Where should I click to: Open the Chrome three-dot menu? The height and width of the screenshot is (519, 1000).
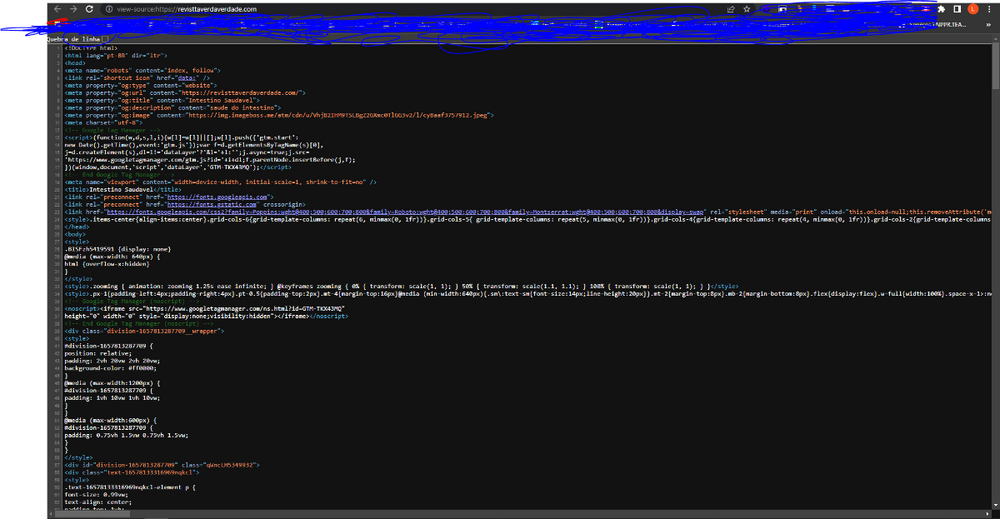point(989,9)
